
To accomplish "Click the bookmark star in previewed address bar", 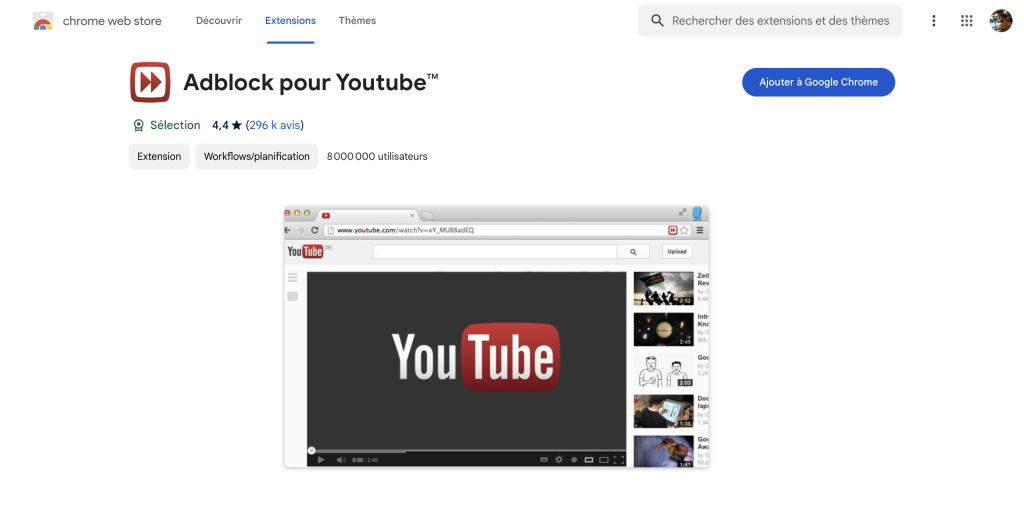I will click(x=684, y=231).
